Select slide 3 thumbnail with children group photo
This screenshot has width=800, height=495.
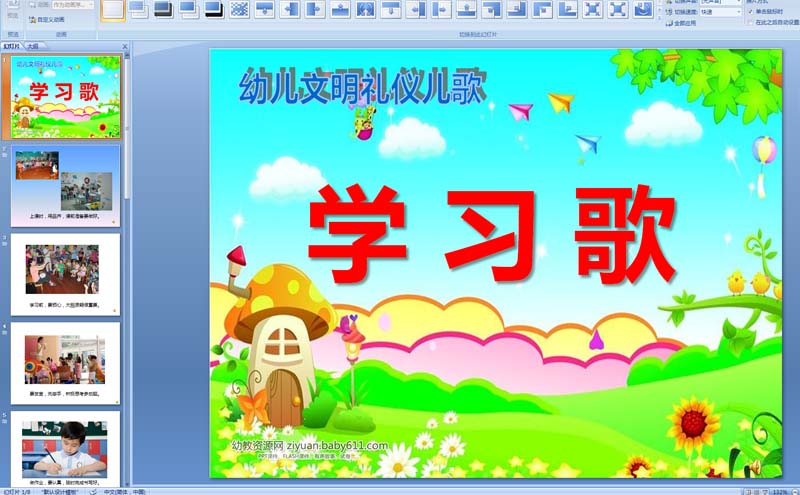point(65,275)
